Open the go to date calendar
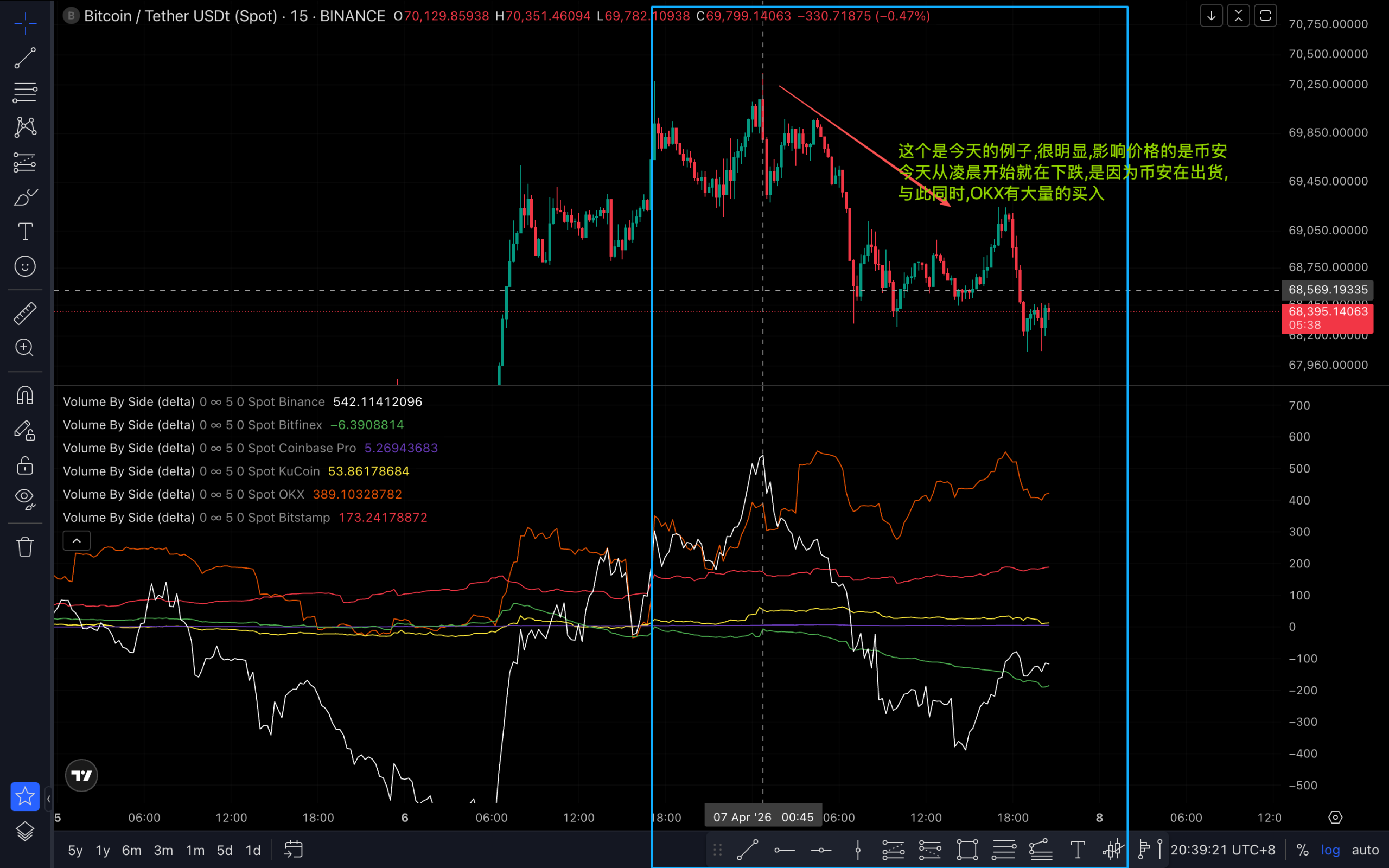Screen dimensions: 1389x868 click(x=294, y=850)
